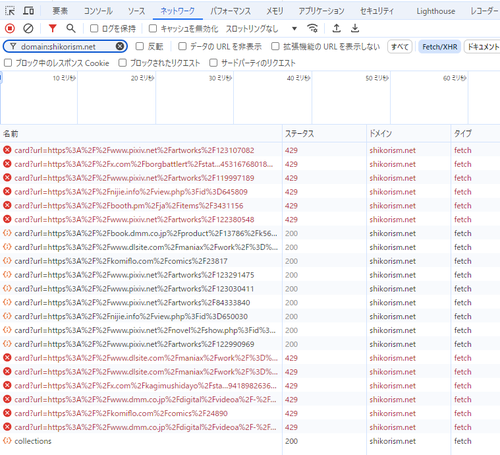The height and width of the screenshot is (455, 500).
Task: Check the 反転 invert checkbox
Action: point(140,46)
